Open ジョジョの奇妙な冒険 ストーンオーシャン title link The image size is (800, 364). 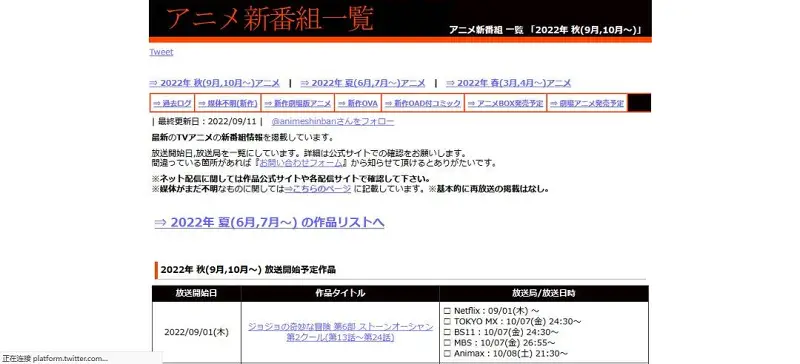click(x=340, y=332)
